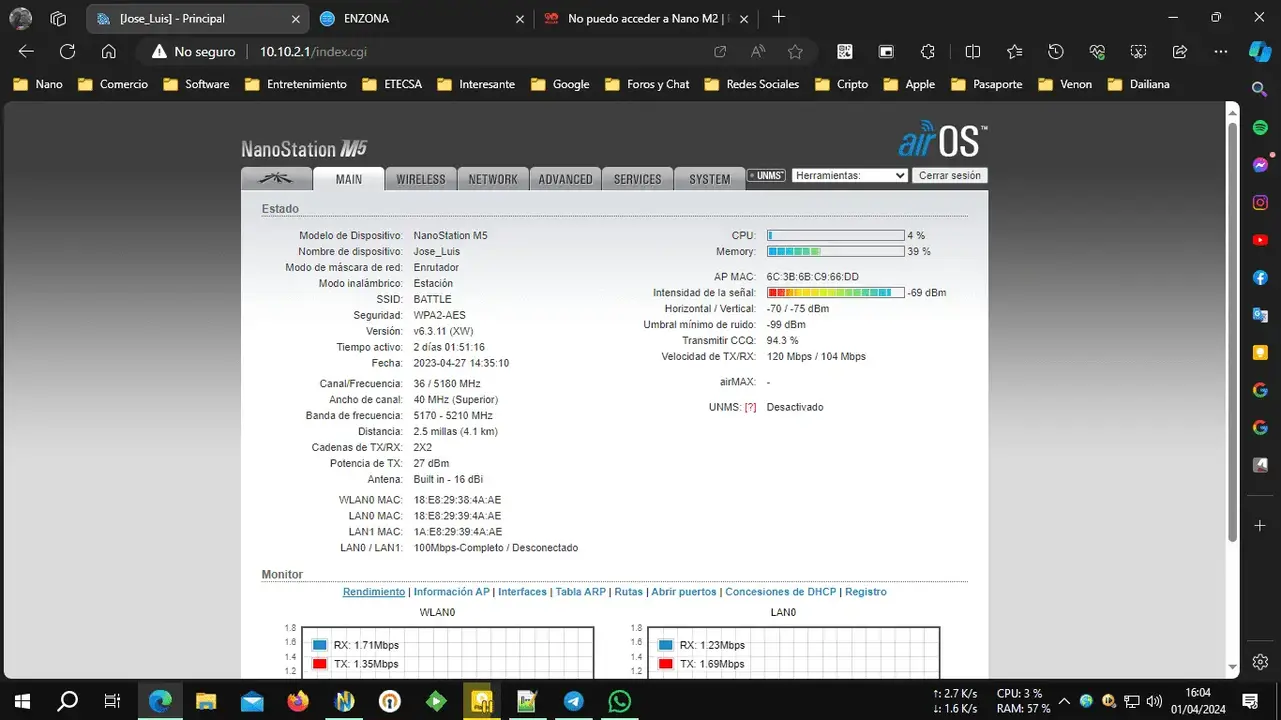Open the Tabla ARP link

pyautogui.click(x=581, y=592)
